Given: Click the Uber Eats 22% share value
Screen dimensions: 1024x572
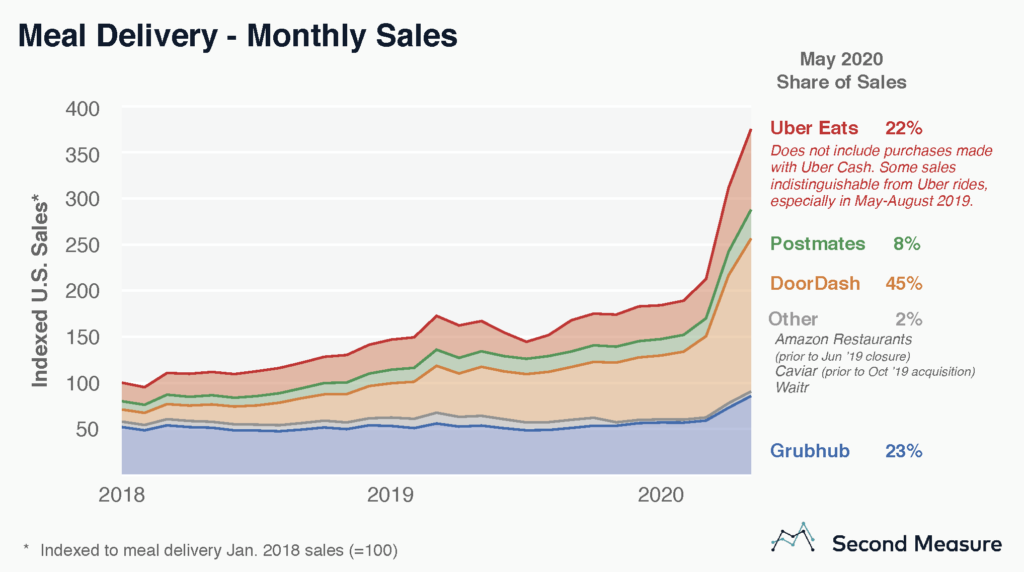Looking at the screenshot, I should coord(903,128).
